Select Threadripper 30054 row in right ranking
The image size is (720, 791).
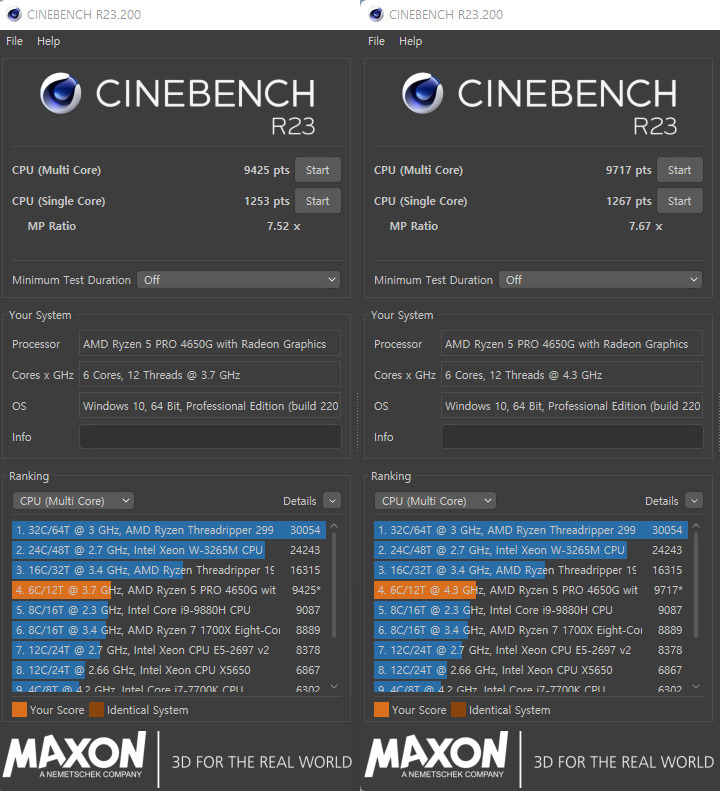(531, 530)
